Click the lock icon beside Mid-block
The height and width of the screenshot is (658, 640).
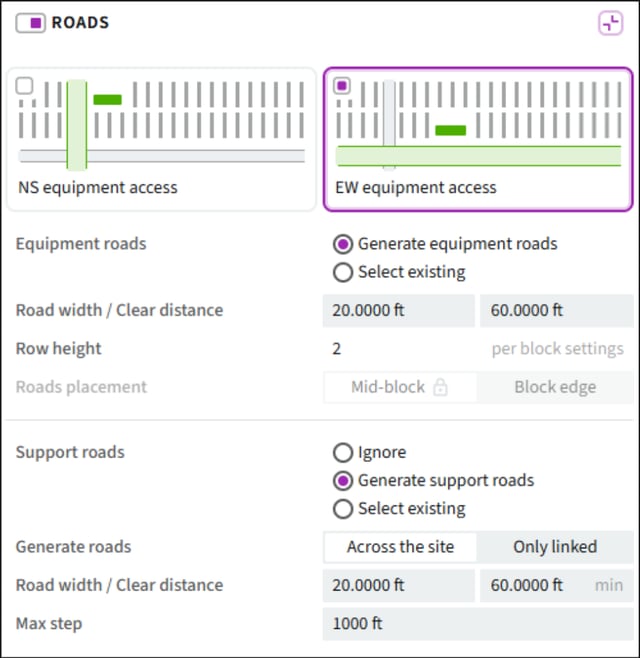440,387
